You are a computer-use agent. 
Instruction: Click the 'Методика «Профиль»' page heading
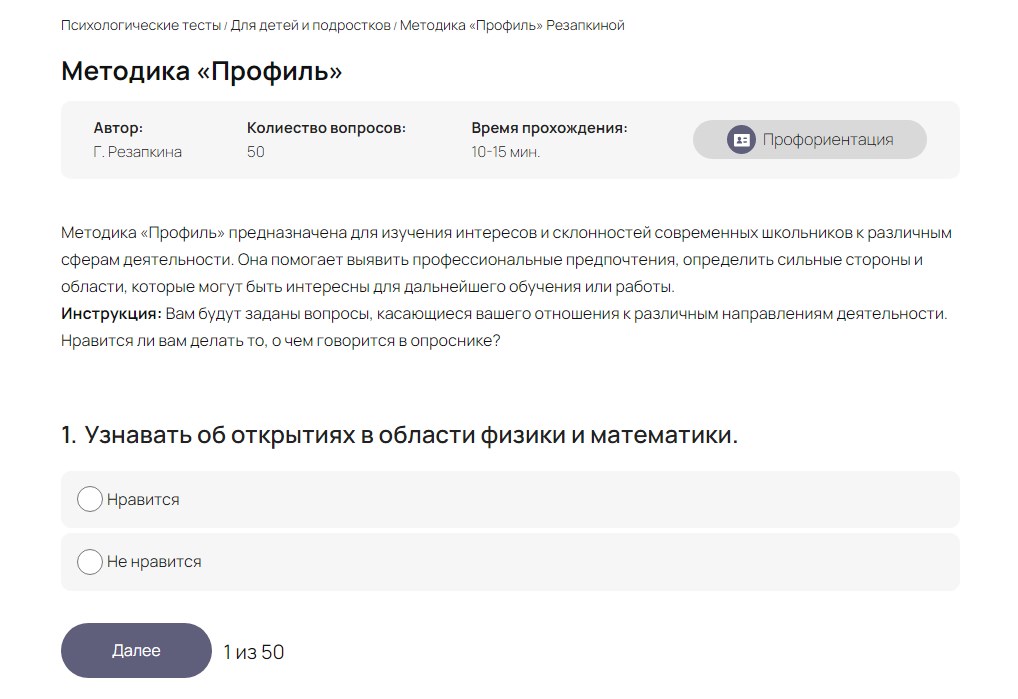coord(201,71)
